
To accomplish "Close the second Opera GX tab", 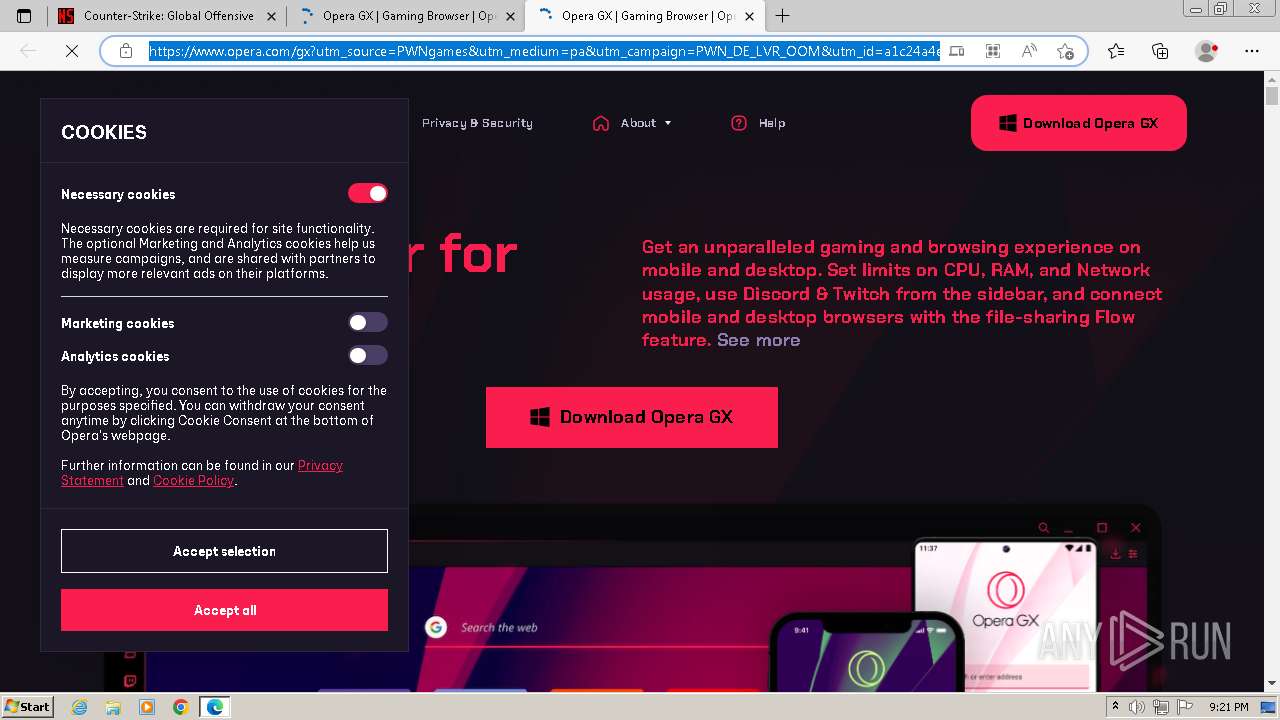I will tap(510, 16).
